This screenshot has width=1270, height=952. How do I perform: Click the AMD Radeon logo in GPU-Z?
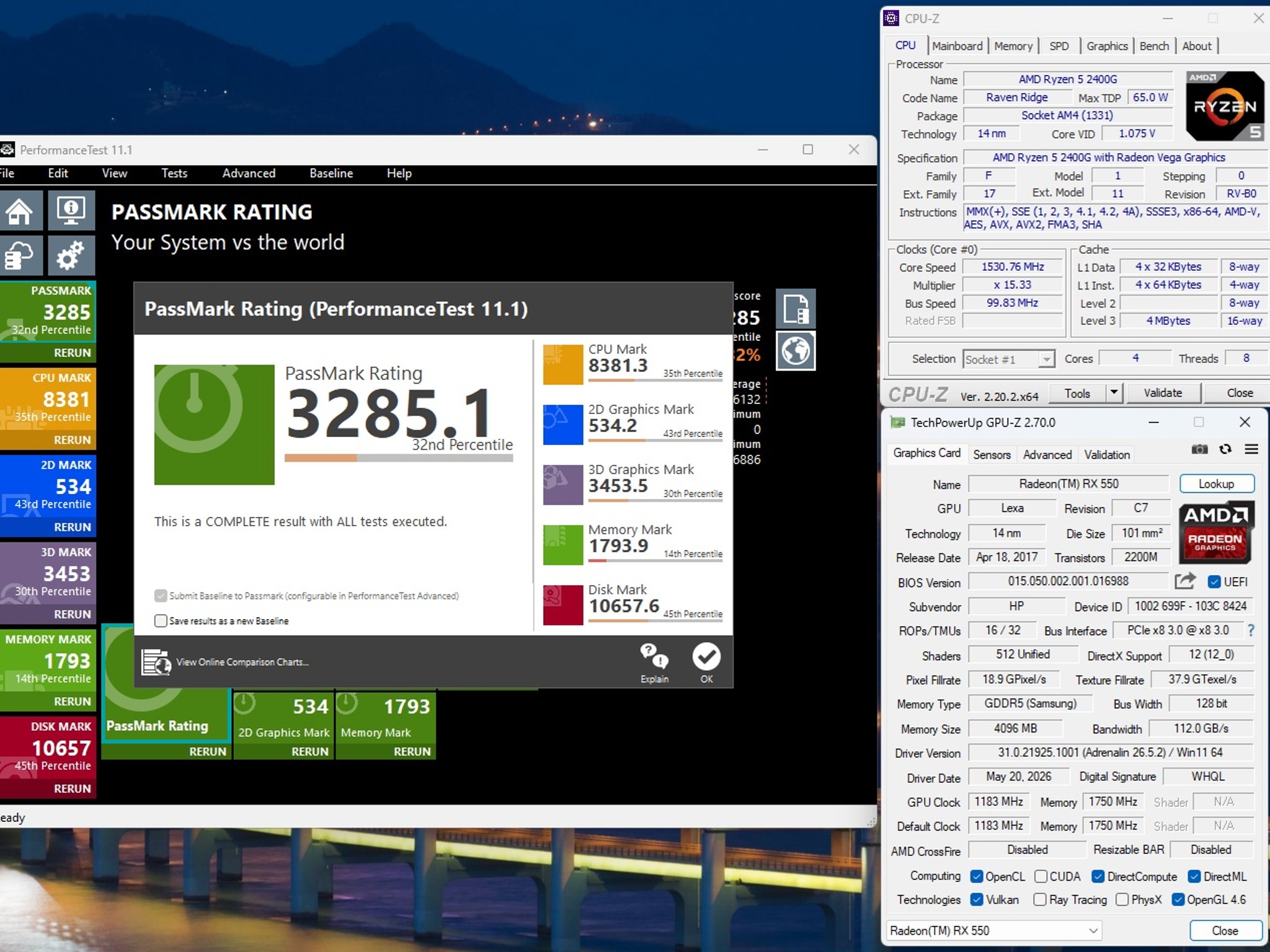[1215, 532]
